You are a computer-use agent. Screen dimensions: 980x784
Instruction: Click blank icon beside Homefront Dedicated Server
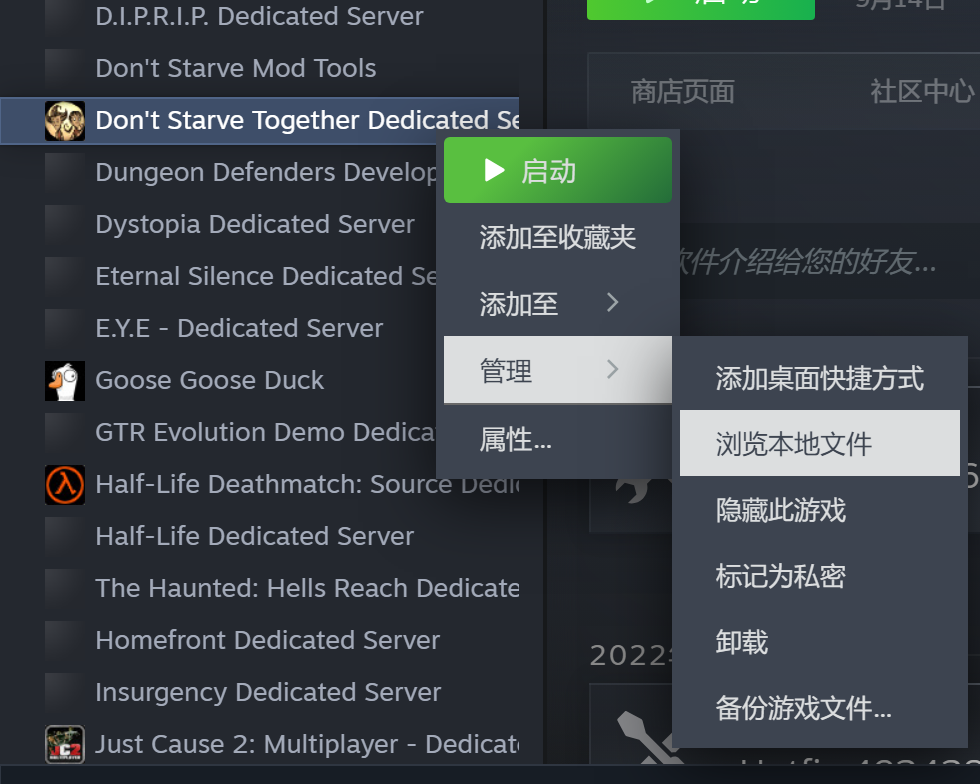pyautogui.click(x=65, y=640)
